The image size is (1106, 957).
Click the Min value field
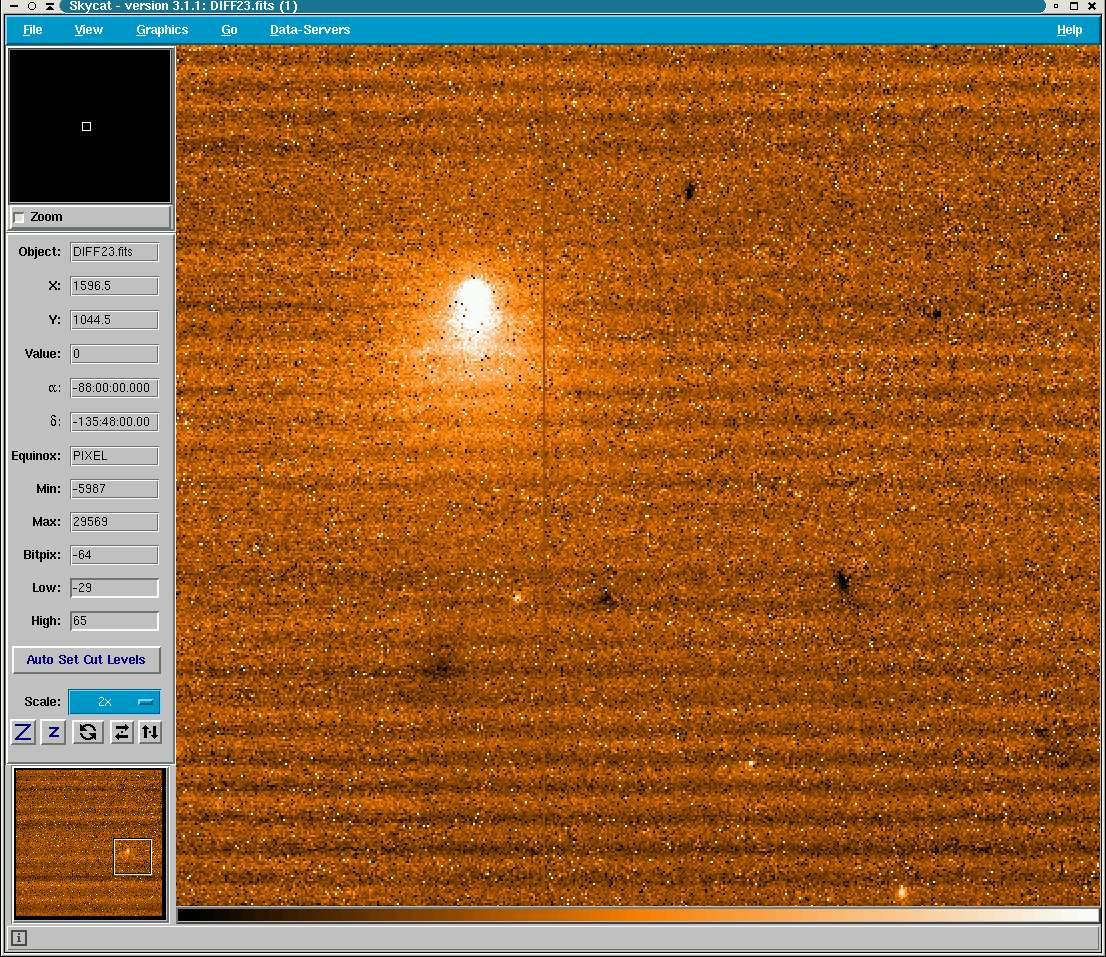[x=114, y=489]
